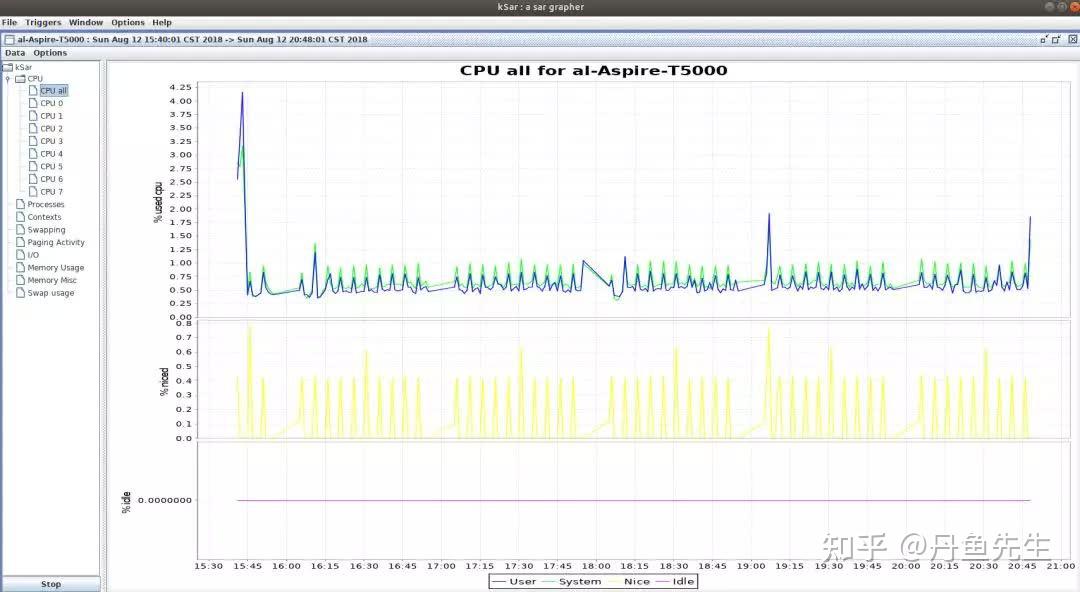Click the document icon beside Memory Misc

point(21,280)
